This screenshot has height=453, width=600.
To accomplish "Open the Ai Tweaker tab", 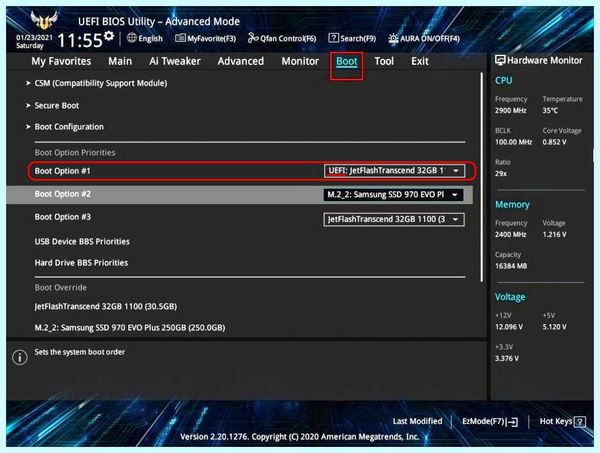I will point(175,61).
